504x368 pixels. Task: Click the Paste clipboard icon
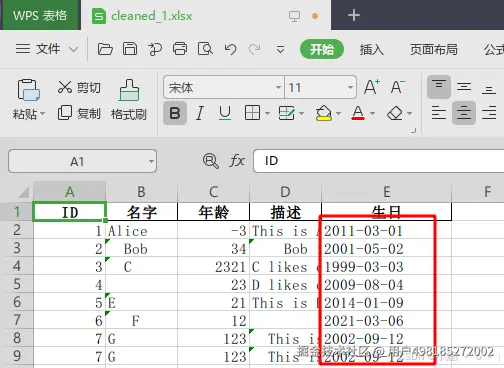(x=28, y=90)
